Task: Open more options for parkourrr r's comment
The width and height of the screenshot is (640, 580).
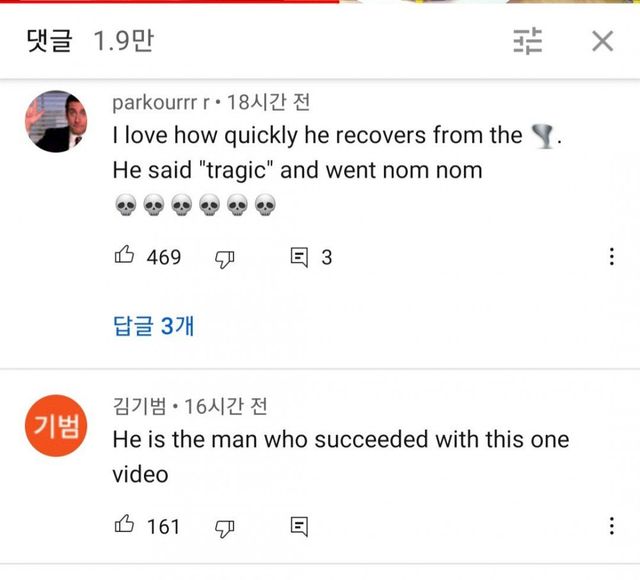Action: click(611, 257)
